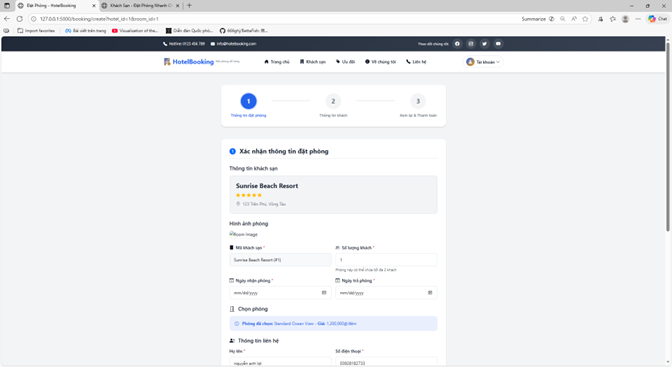Open browser settings and more menu
The height and width of the screenshot is (367, 672).
pyautogui.click(x=638, y=19)
